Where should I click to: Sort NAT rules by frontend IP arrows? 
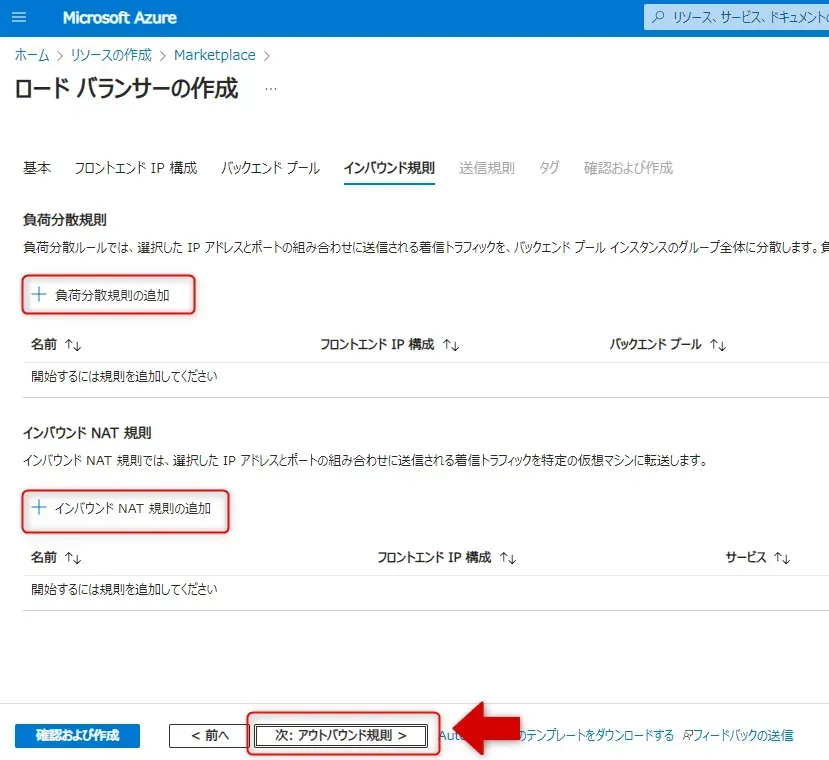[x=508, y=558]
